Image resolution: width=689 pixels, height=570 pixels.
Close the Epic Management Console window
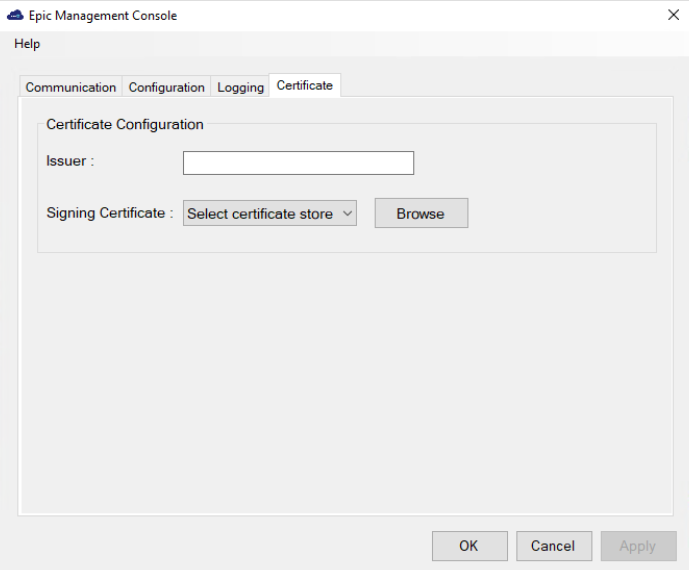point(673,15)
